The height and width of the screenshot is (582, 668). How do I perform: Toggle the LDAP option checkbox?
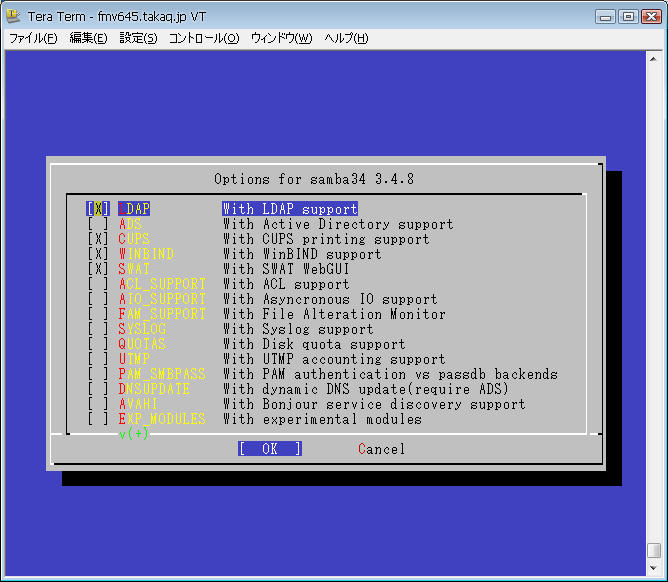click(x=98, y=209)
